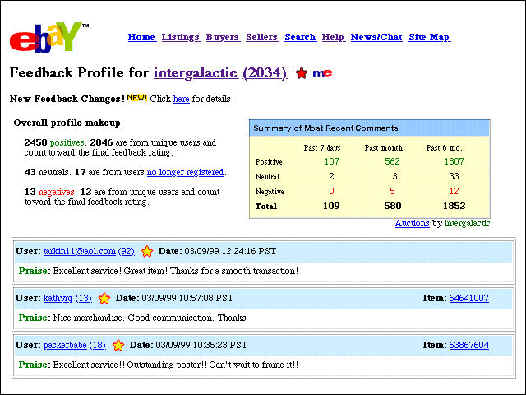Click the star in the third feedback entry
526x395 pixels.
[x=118, y=345]
